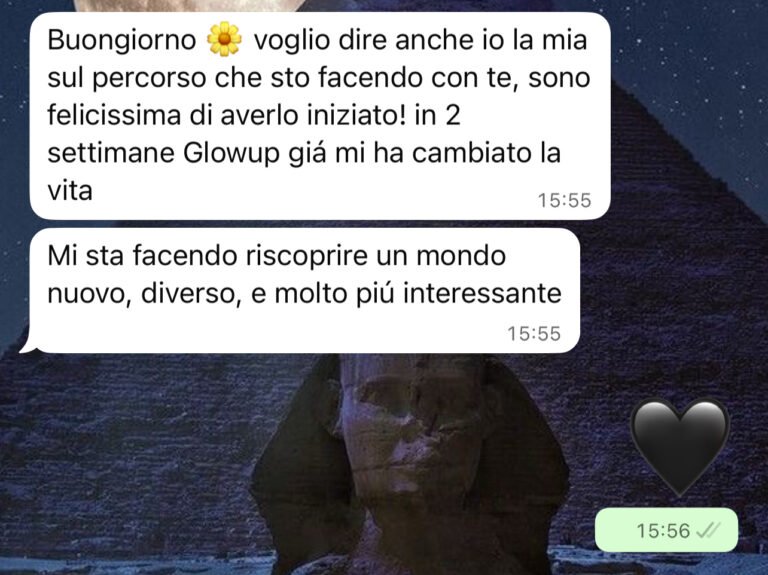
Task: Click the 15:56 time in the green bubble
Action: coord(663,530)
